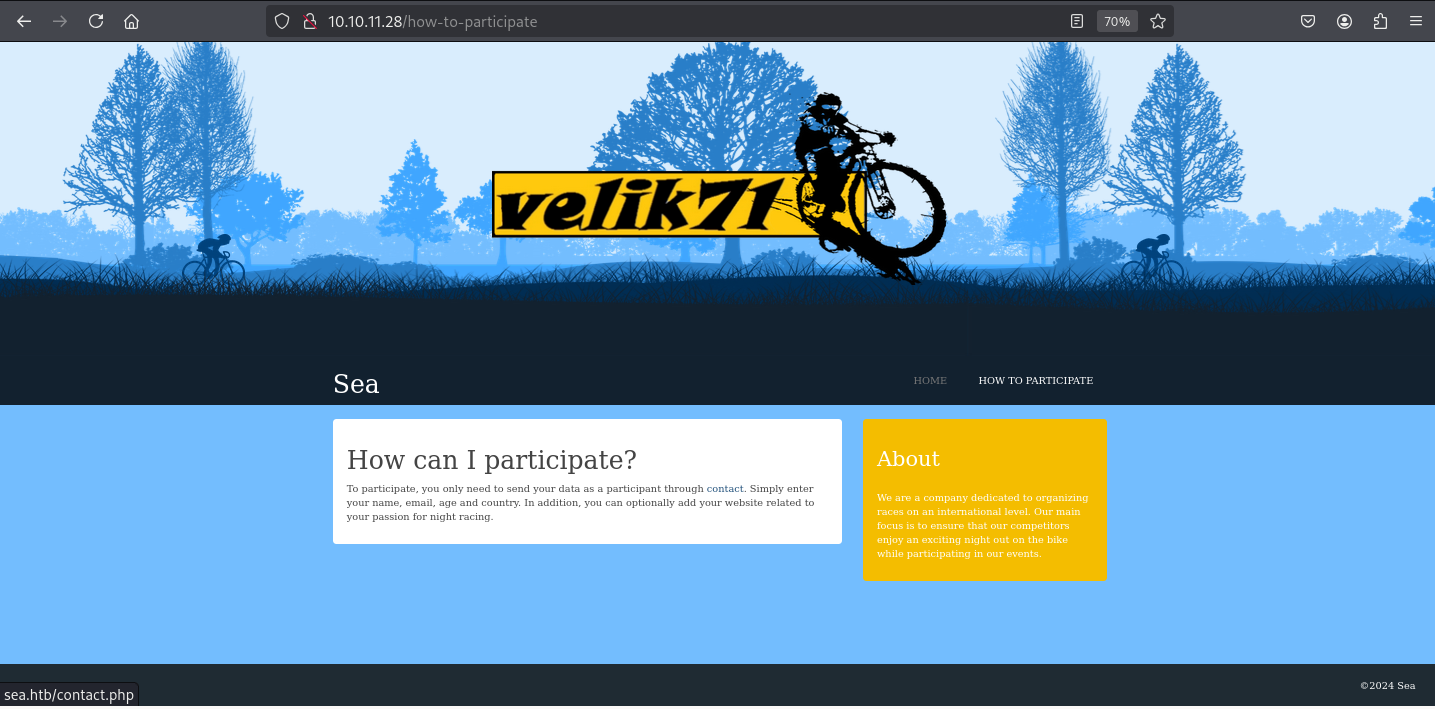Click the Sea site title
Image resolution: width=1435 pixels, height=709 pixels.
(x=356, y=384)
